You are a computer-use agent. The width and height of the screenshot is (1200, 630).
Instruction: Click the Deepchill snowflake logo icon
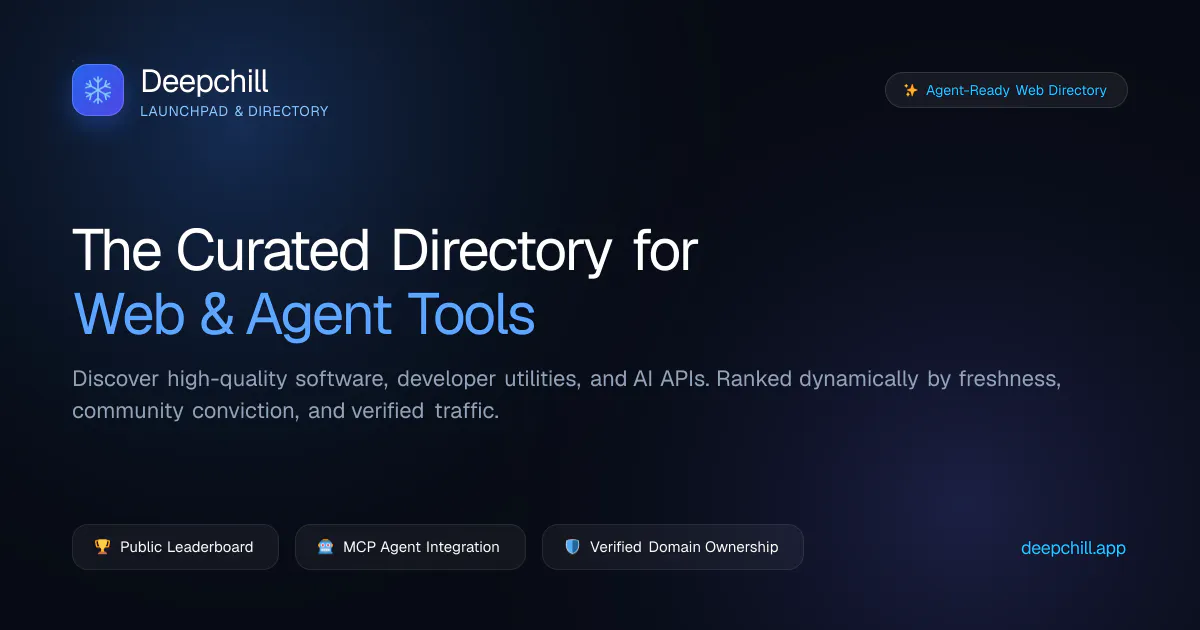(98, 90)
